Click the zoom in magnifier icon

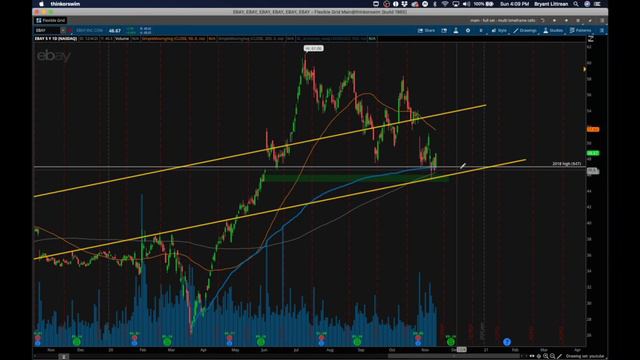pos(546,356)
